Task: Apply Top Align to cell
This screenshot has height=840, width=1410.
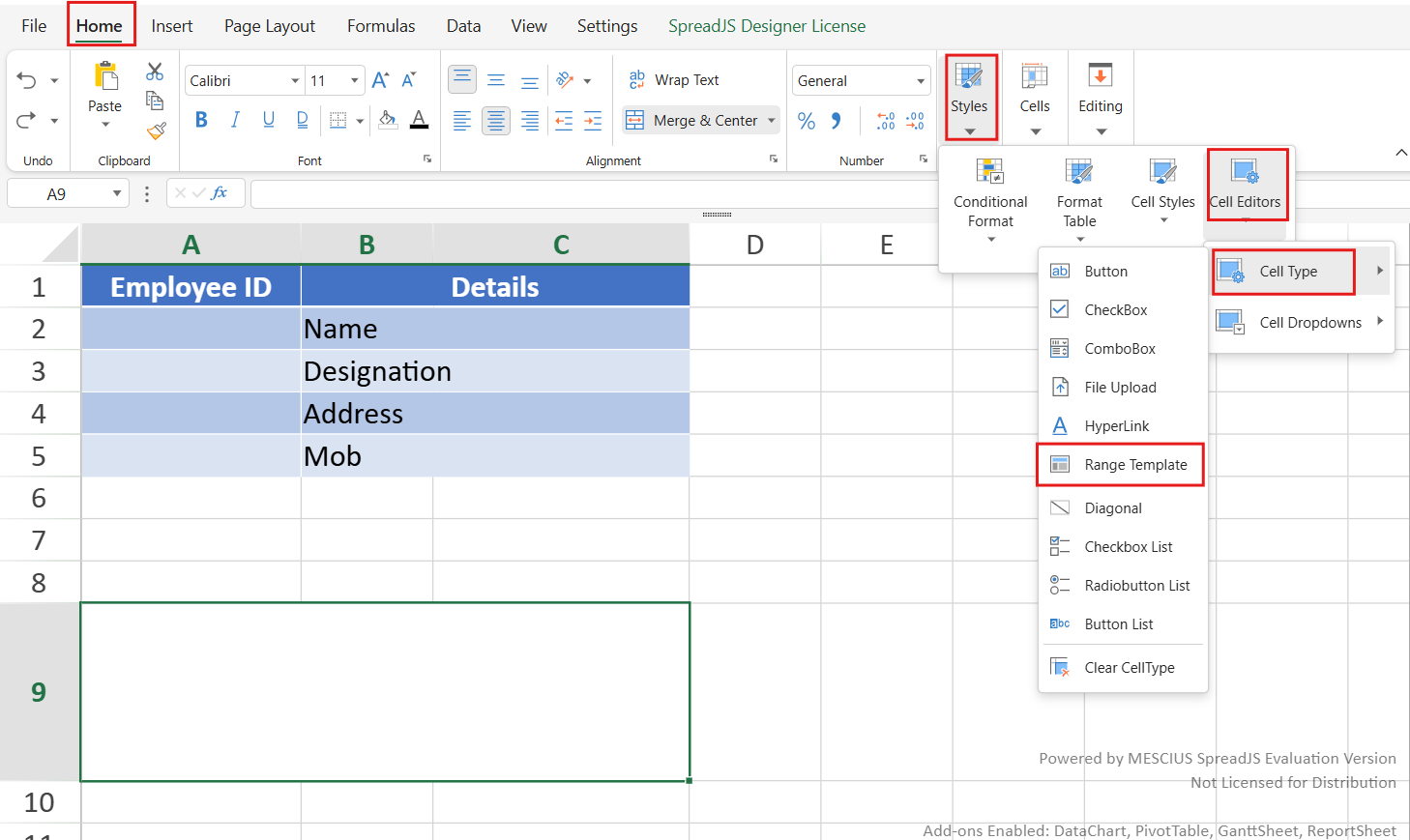Action: [x=462, y=79]
